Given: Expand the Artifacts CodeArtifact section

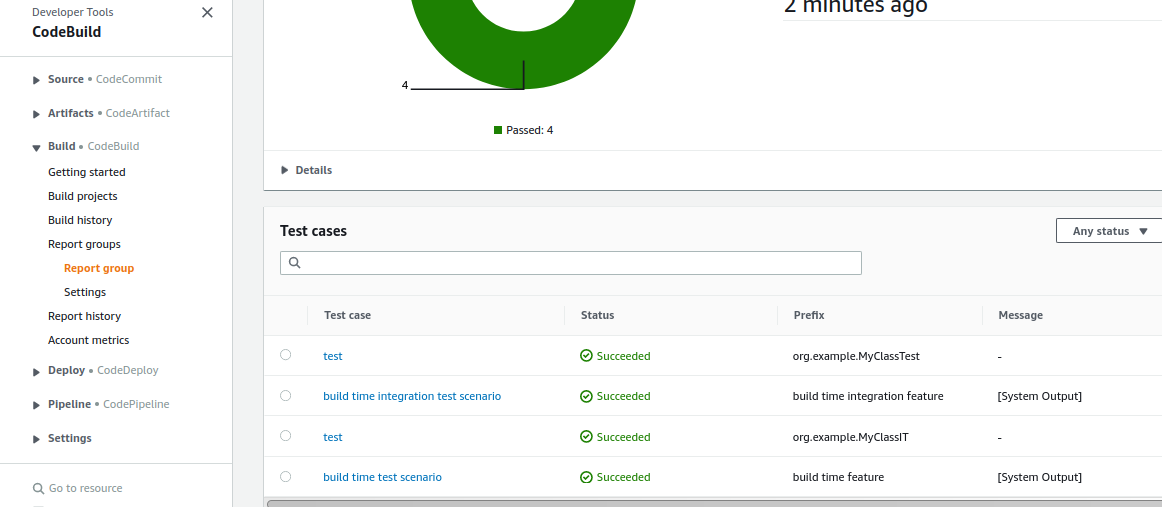Looking at the screenshot, I should (x=37, y=114).
